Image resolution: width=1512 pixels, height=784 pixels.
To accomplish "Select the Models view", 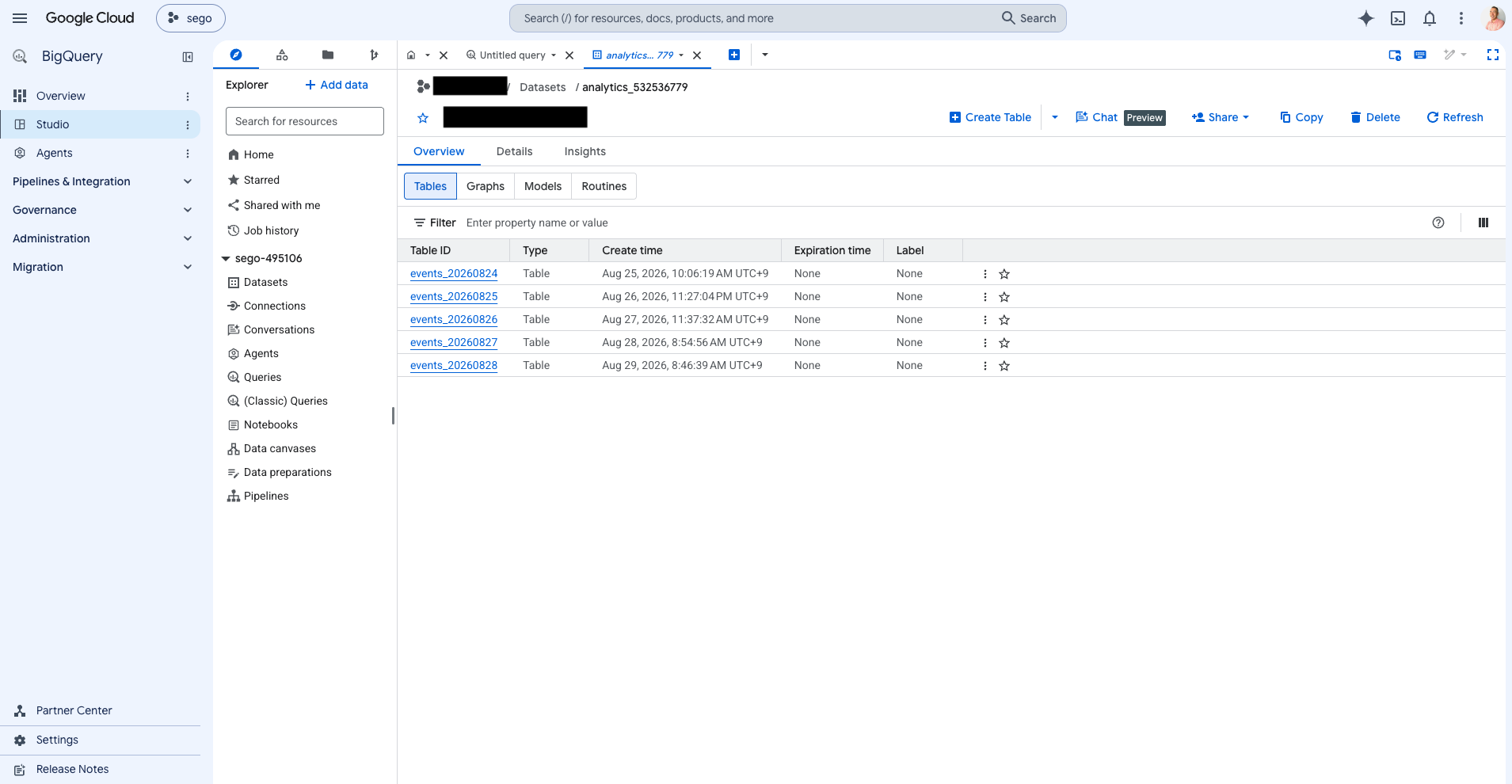I will [x=543, y=186].
